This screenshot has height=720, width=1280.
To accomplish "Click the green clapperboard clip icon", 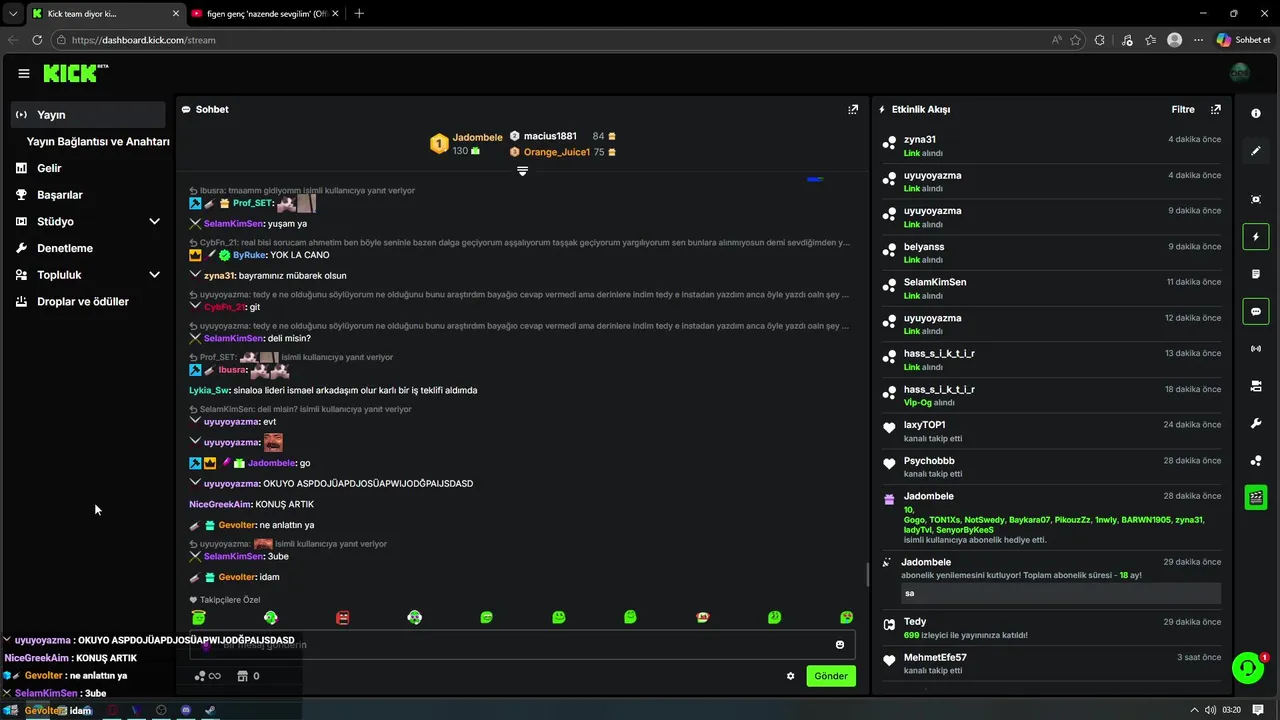I will tap(1256, 497).
